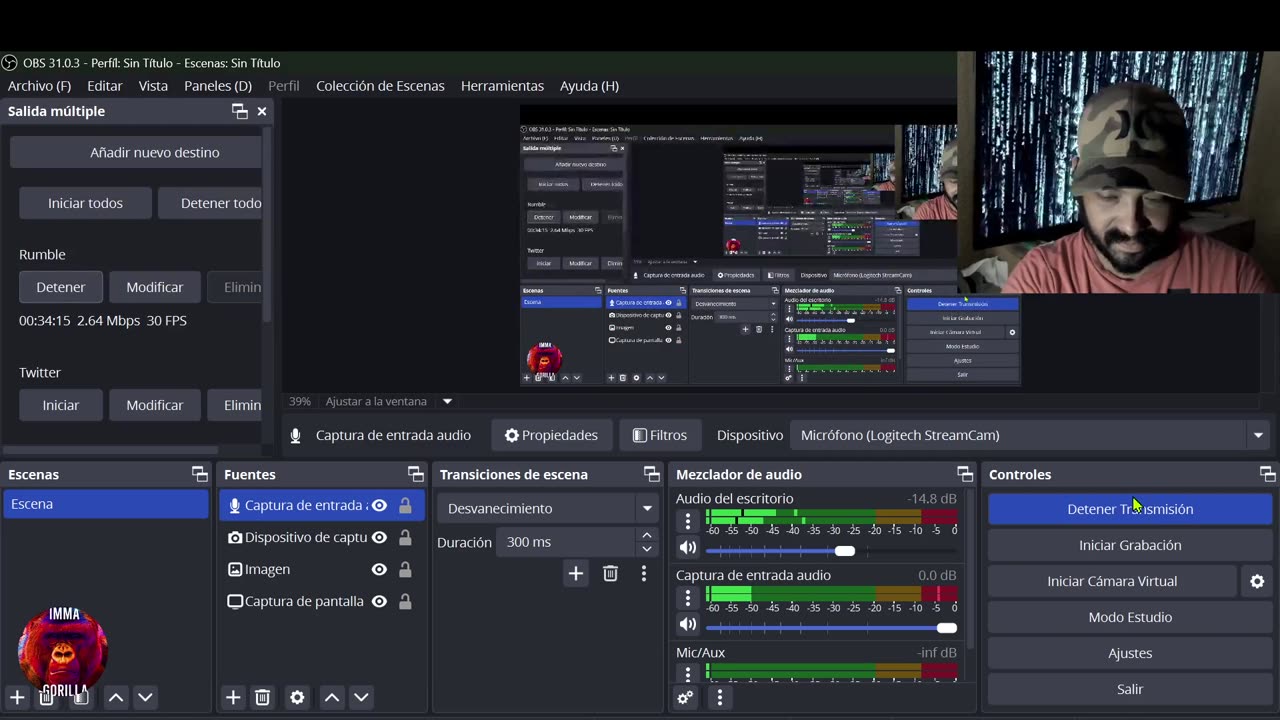1280x720 pixels.
Task: Open transition properties three-dot menu
Action: tap(644, 573)
